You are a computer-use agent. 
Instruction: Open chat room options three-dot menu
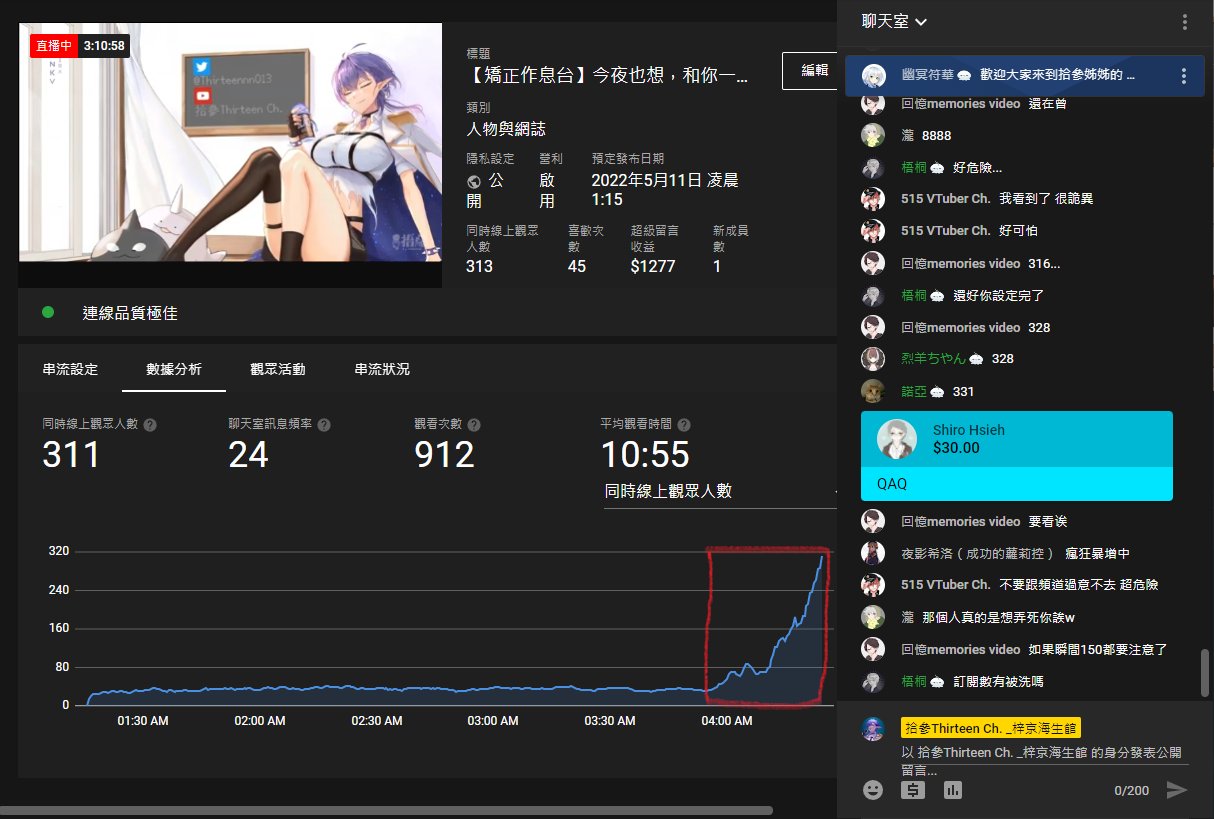pos(1185,21)
